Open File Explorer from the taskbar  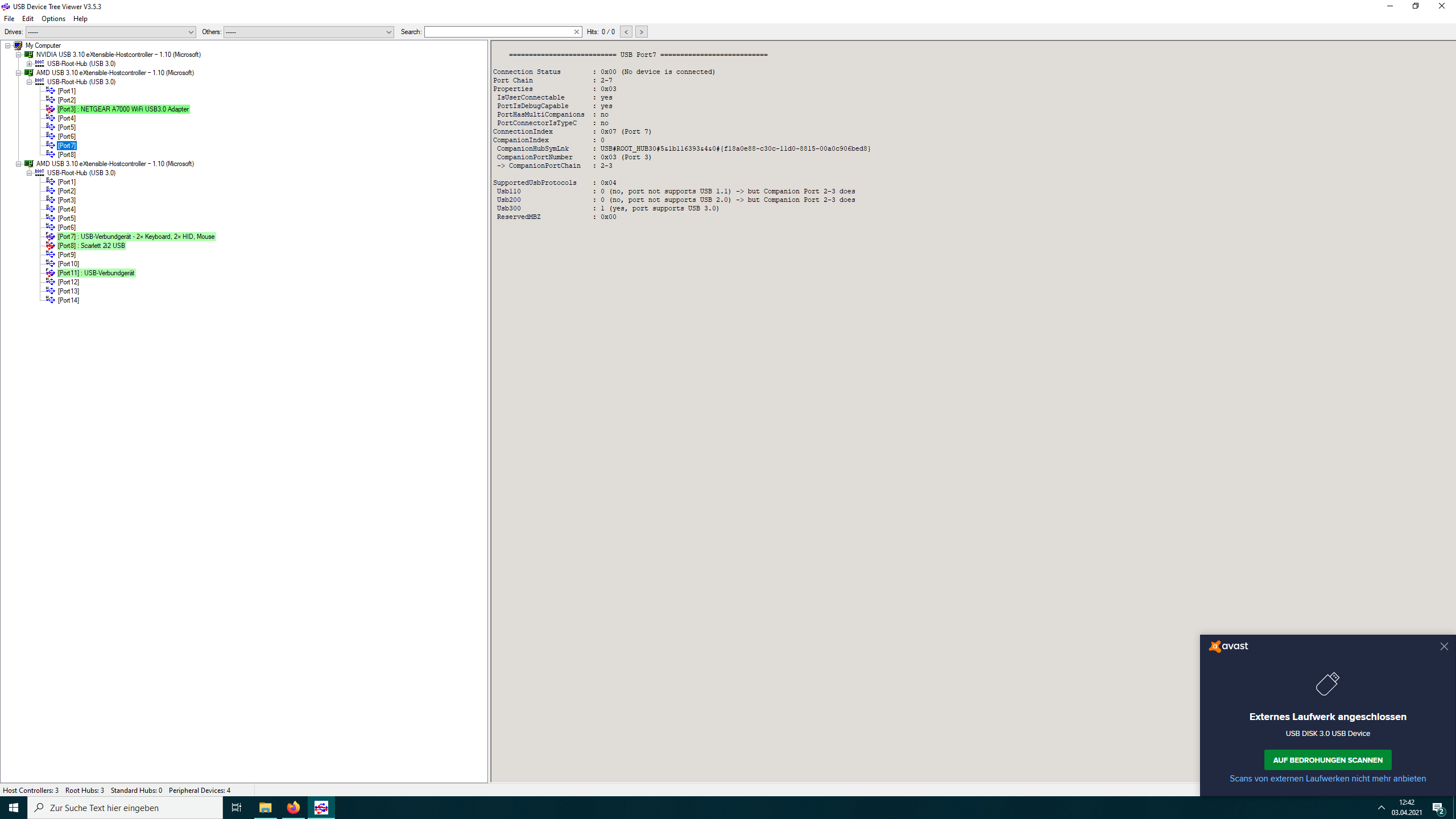point(264,807)
